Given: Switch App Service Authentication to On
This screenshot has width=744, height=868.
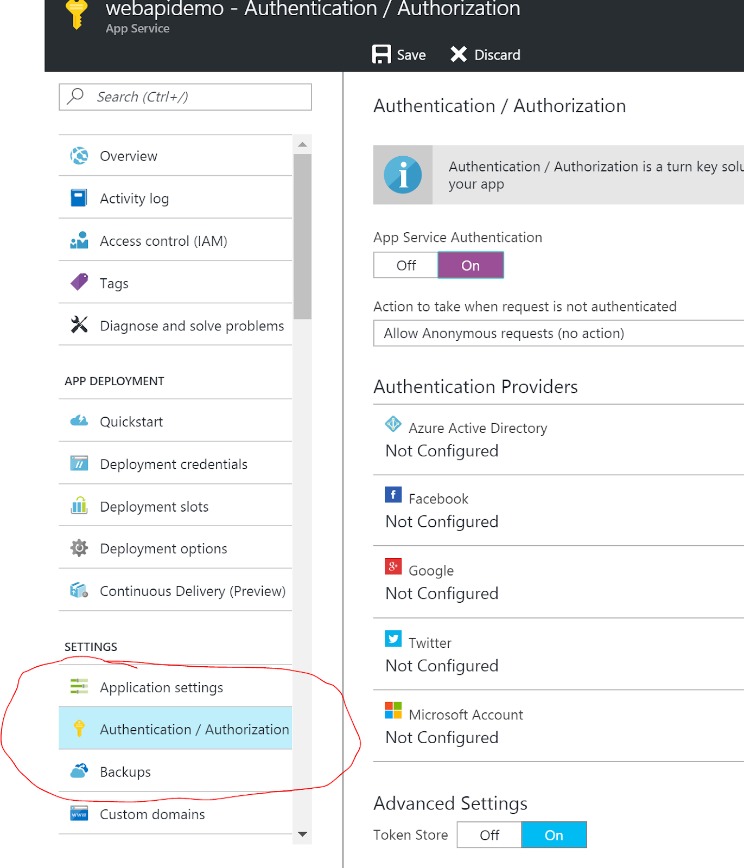Looking at the screenshot, I should pos(470,265).
